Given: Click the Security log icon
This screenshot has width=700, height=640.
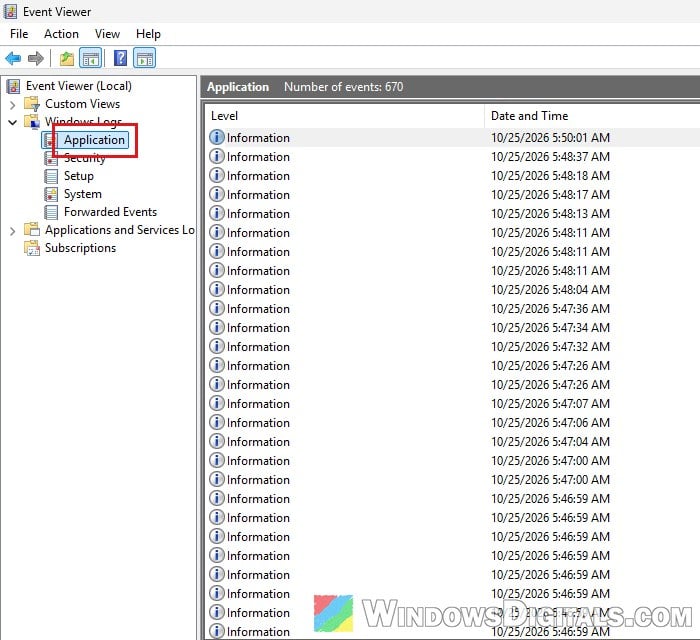Looking at the screenshot, I should 51,158.
